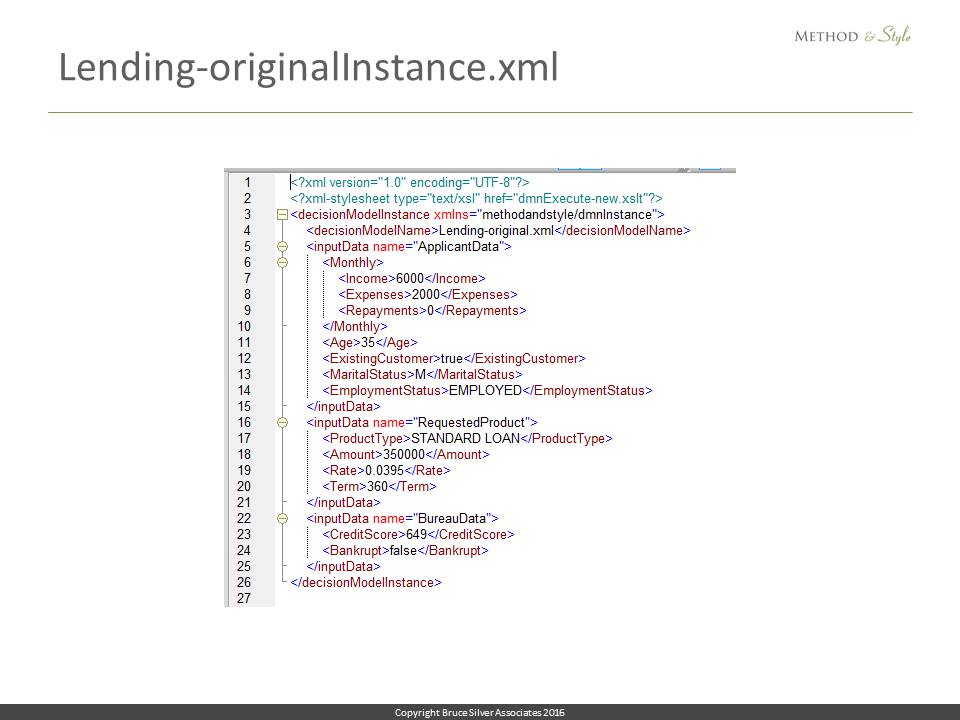Screen dimensions: 960x720
Task: Click line number 14 in the gutter
Action: pos(244,391)
